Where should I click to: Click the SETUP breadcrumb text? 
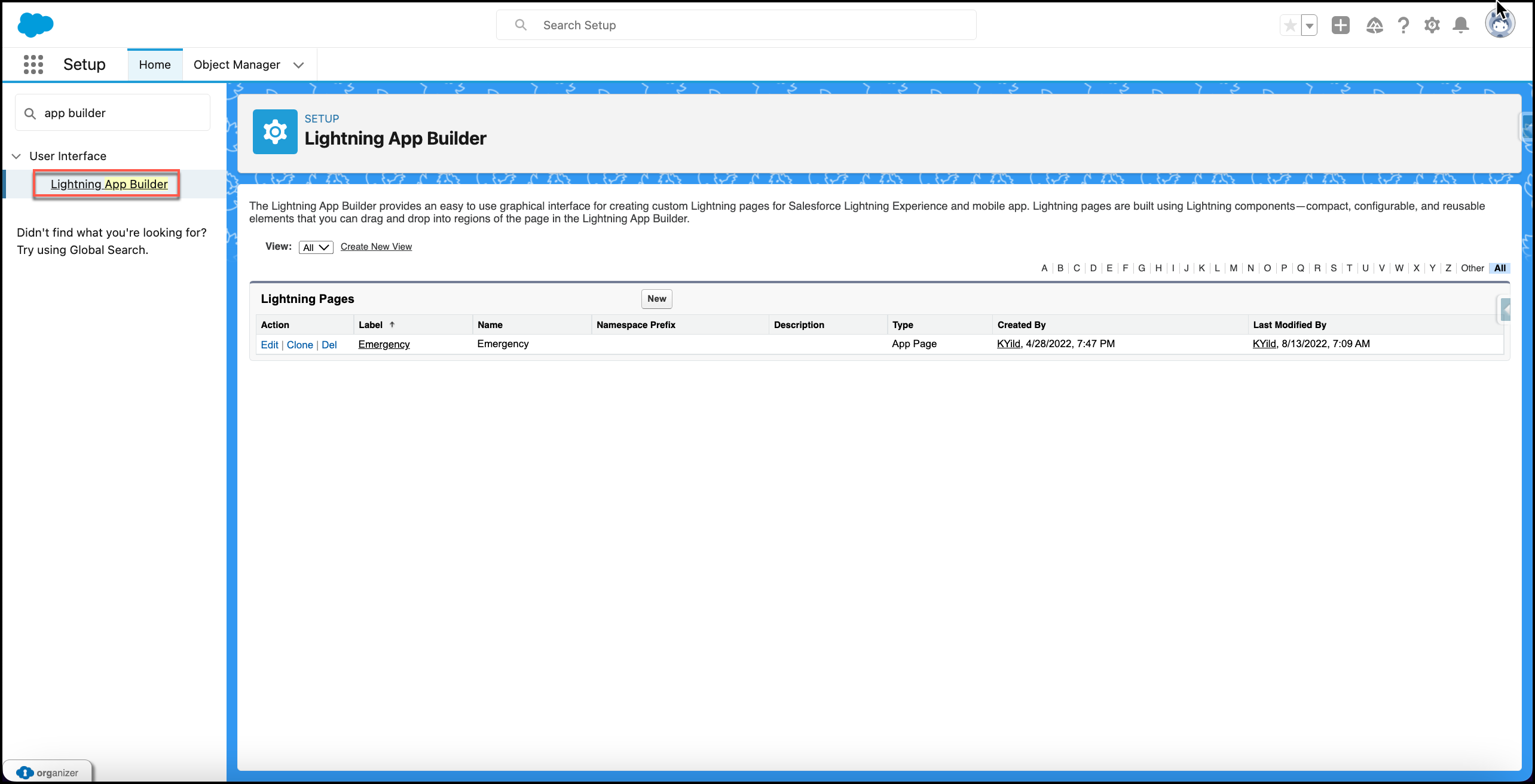coord(322,118)
